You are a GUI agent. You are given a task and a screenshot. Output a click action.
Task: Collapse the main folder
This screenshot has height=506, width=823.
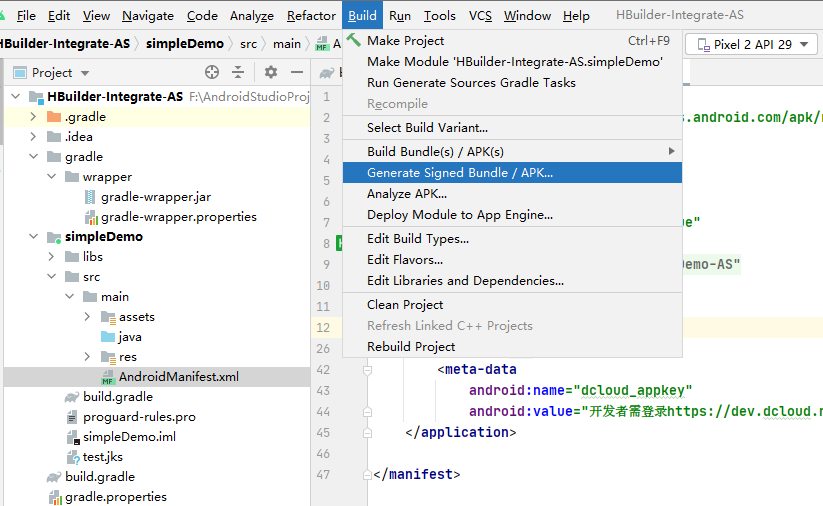coord(69,297)
